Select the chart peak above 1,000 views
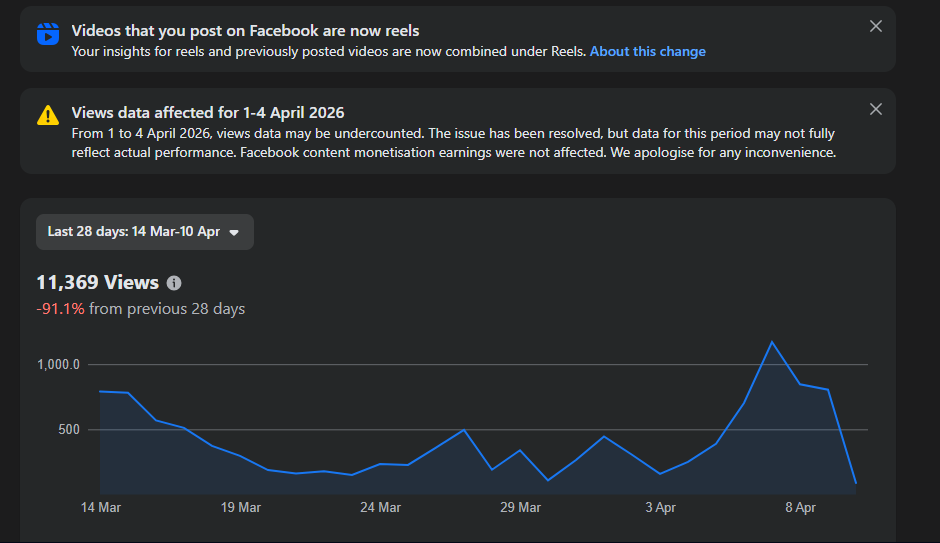Image resolution: width=940 pixels, height=543 pixels. click(x=772, y=342)
